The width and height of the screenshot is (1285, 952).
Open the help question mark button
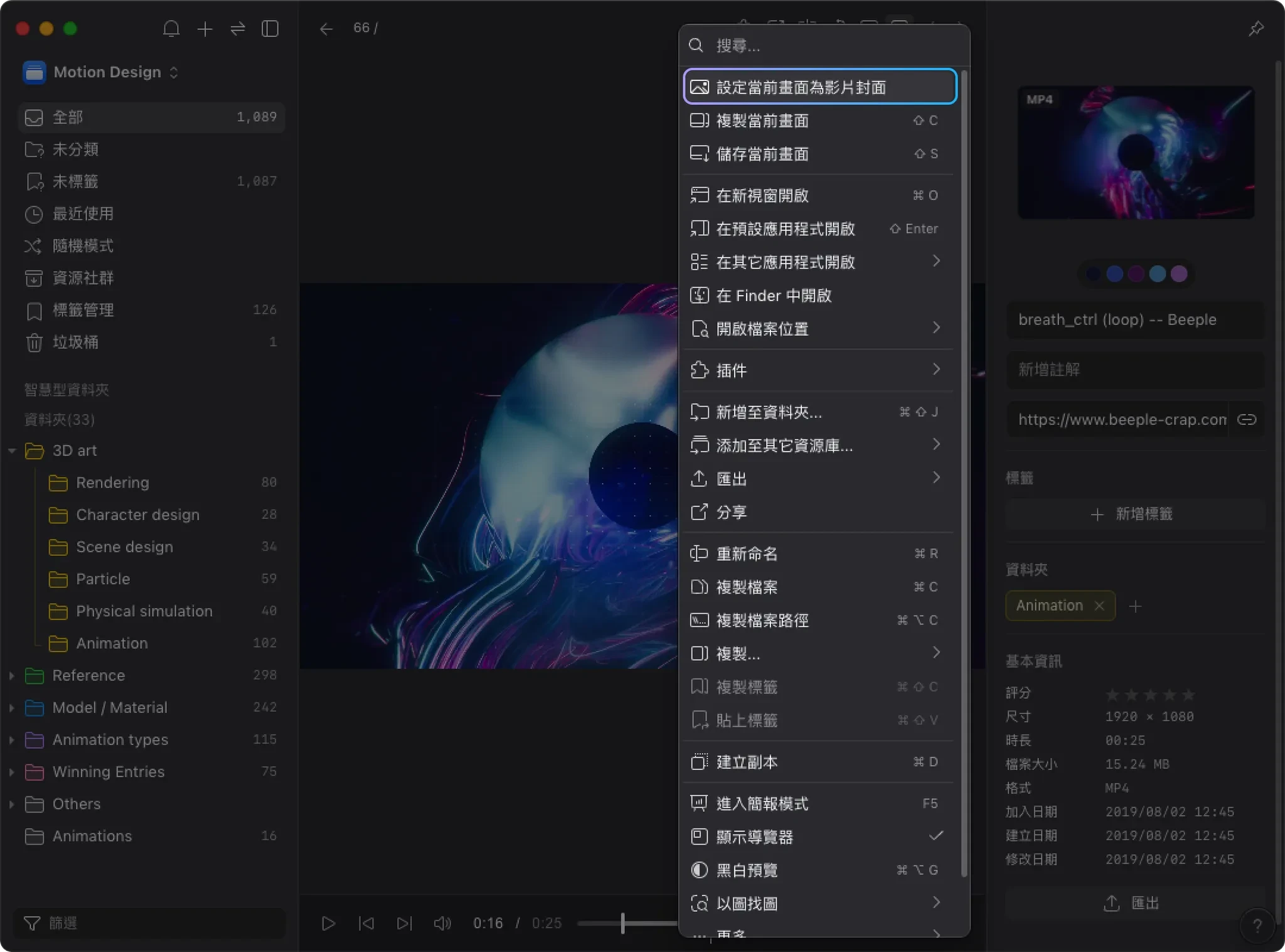[1257, 926]
